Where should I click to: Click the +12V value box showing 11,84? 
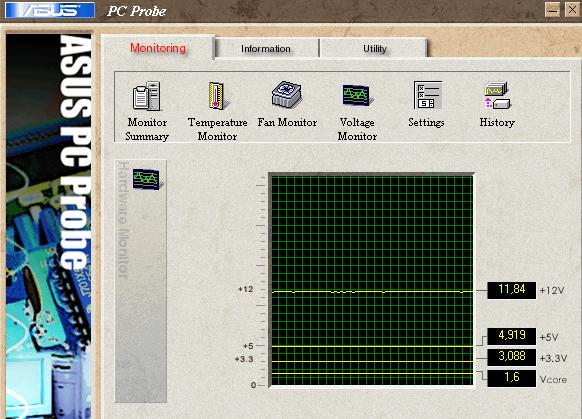click(511, 290)
